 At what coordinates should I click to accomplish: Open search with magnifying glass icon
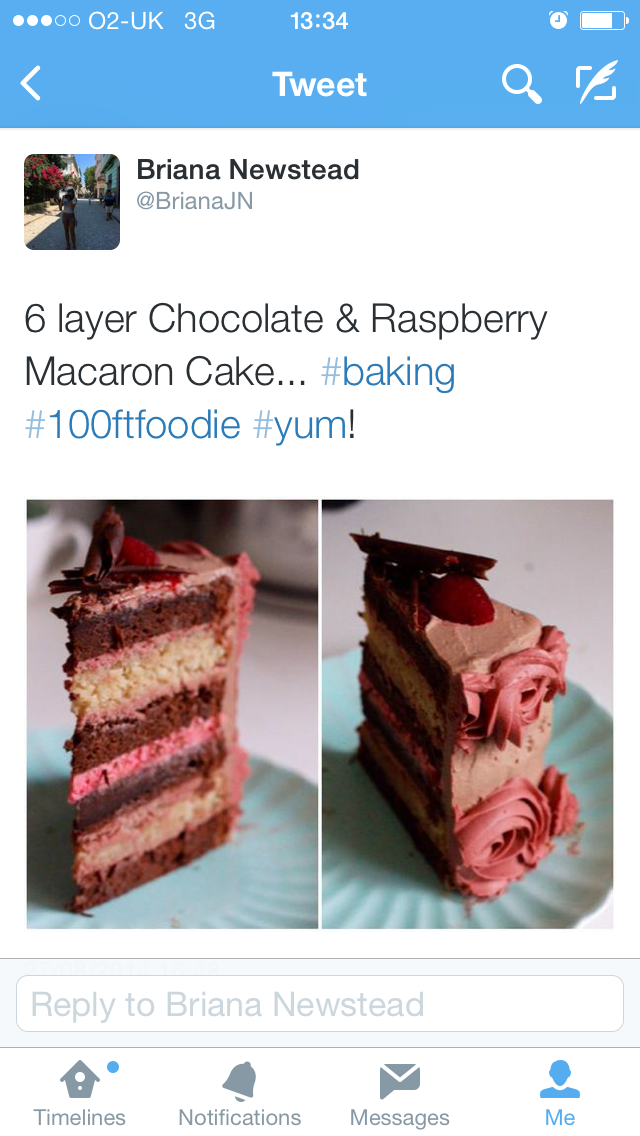pos(521,83)
